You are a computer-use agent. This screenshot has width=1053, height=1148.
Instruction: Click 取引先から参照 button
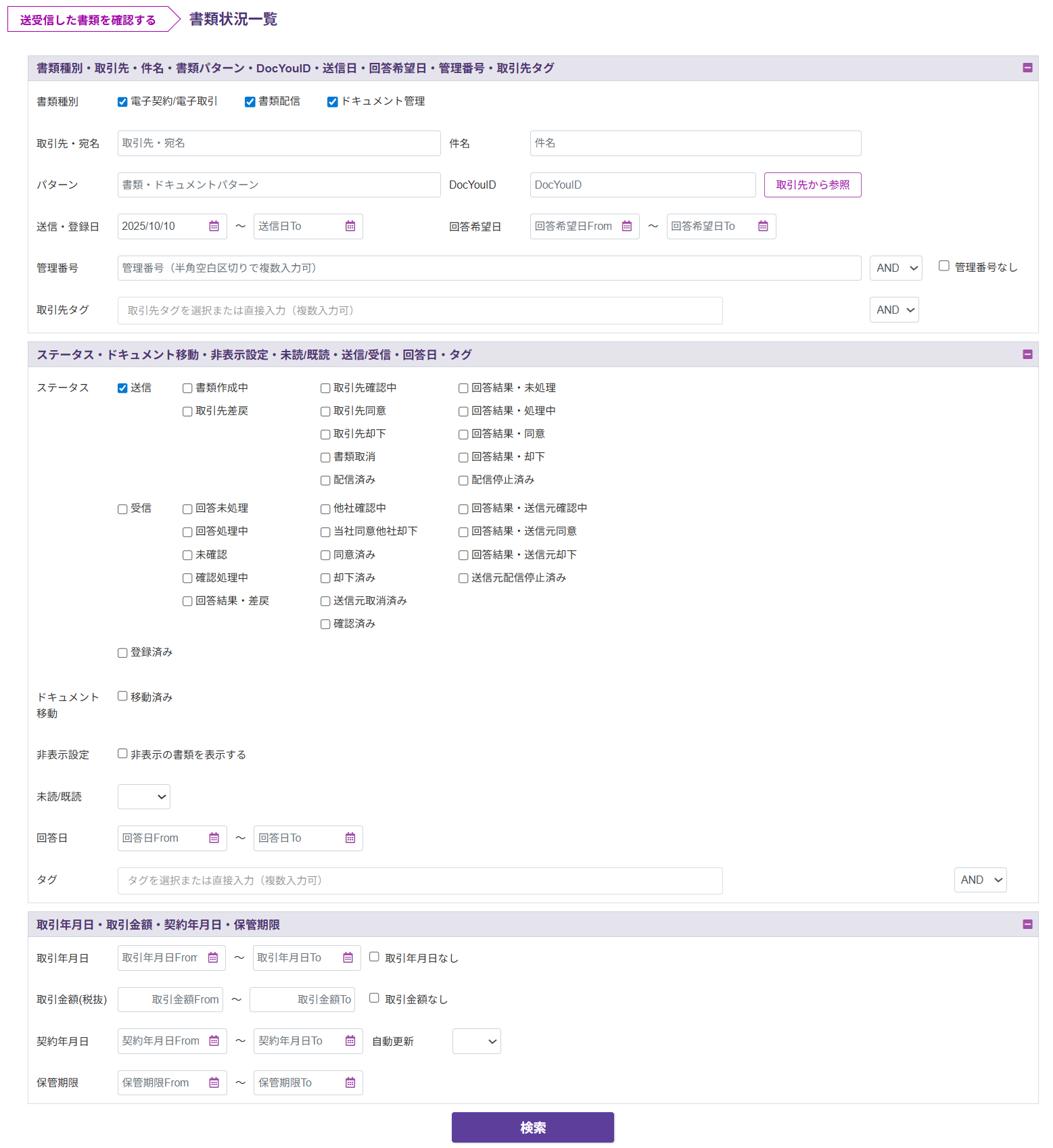[x=813, y=185]
